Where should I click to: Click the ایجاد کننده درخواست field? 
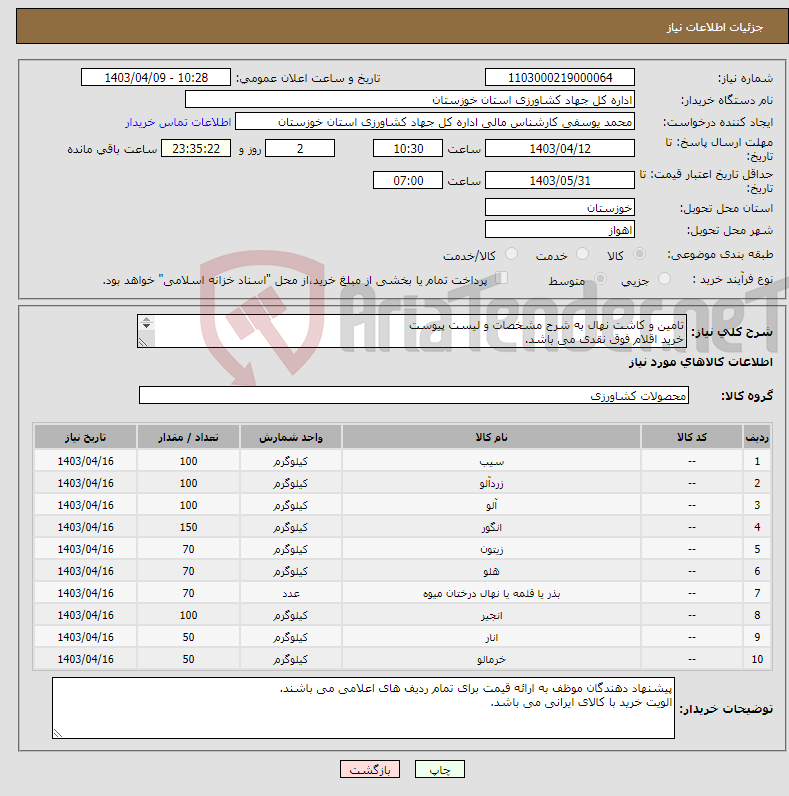click(435, 122)
